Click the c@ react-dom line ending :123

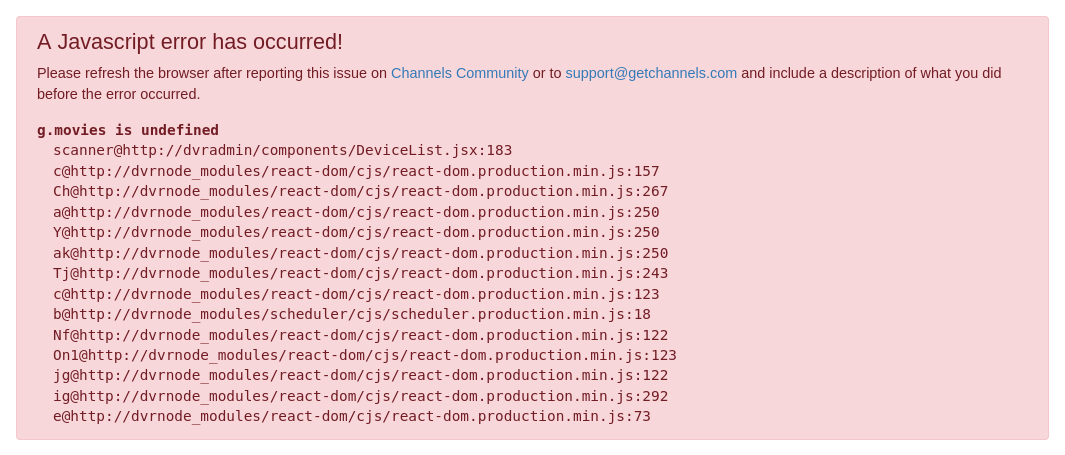coord(356,294)
